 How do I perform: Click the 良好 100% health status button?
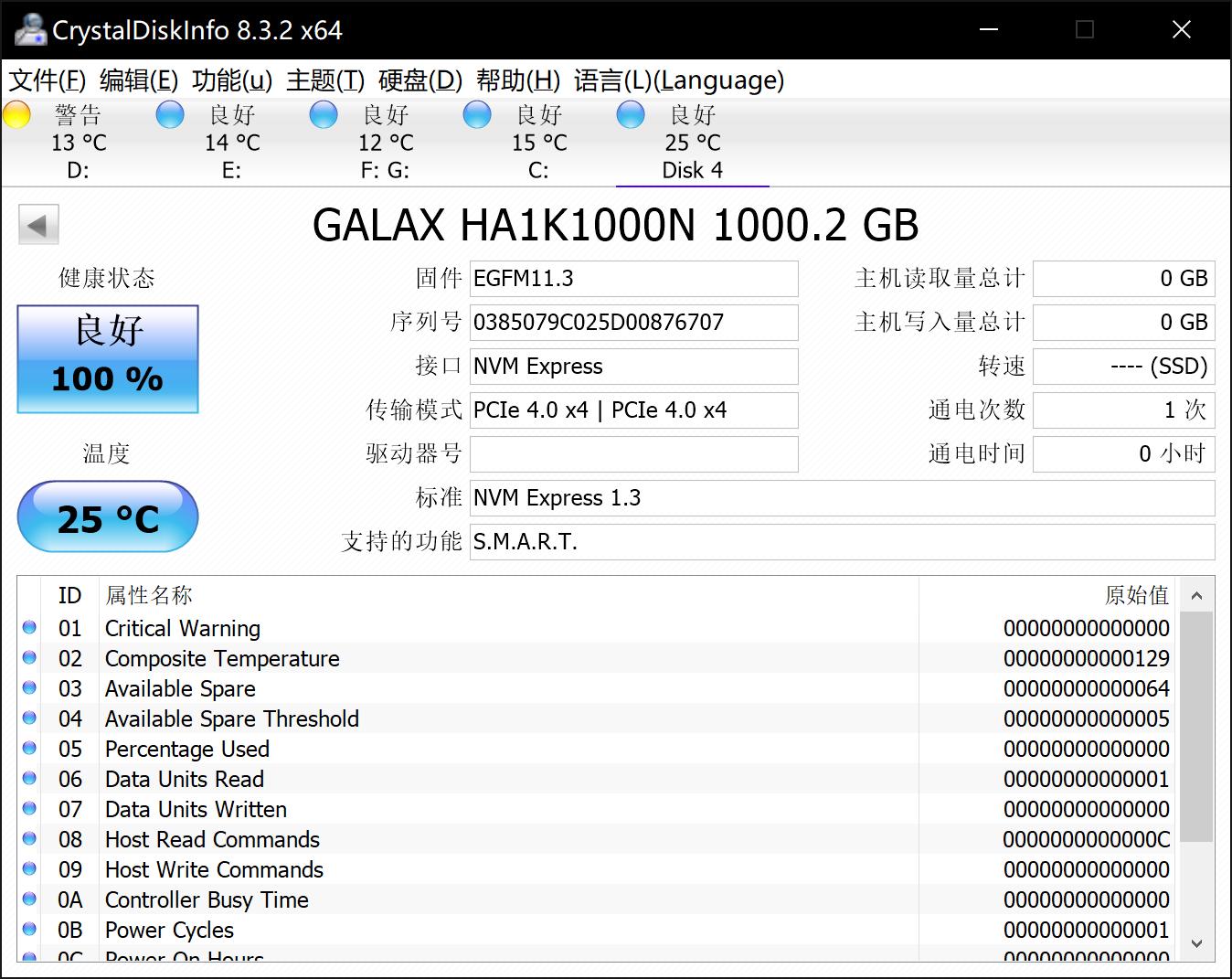click(x=107, y=358)
